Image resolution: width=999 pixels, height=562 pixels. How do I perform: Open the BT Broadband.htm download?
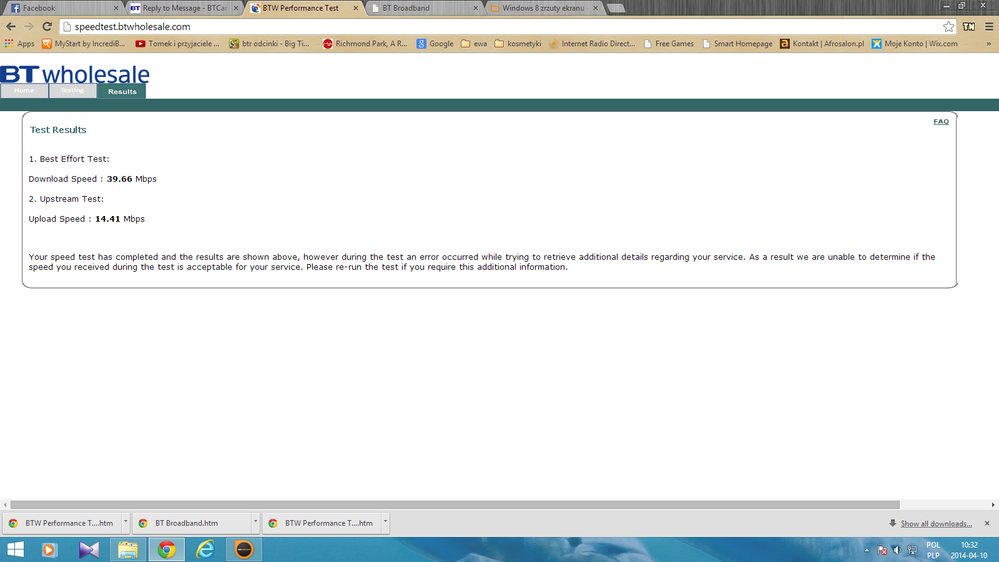click(x=192, y=523)
